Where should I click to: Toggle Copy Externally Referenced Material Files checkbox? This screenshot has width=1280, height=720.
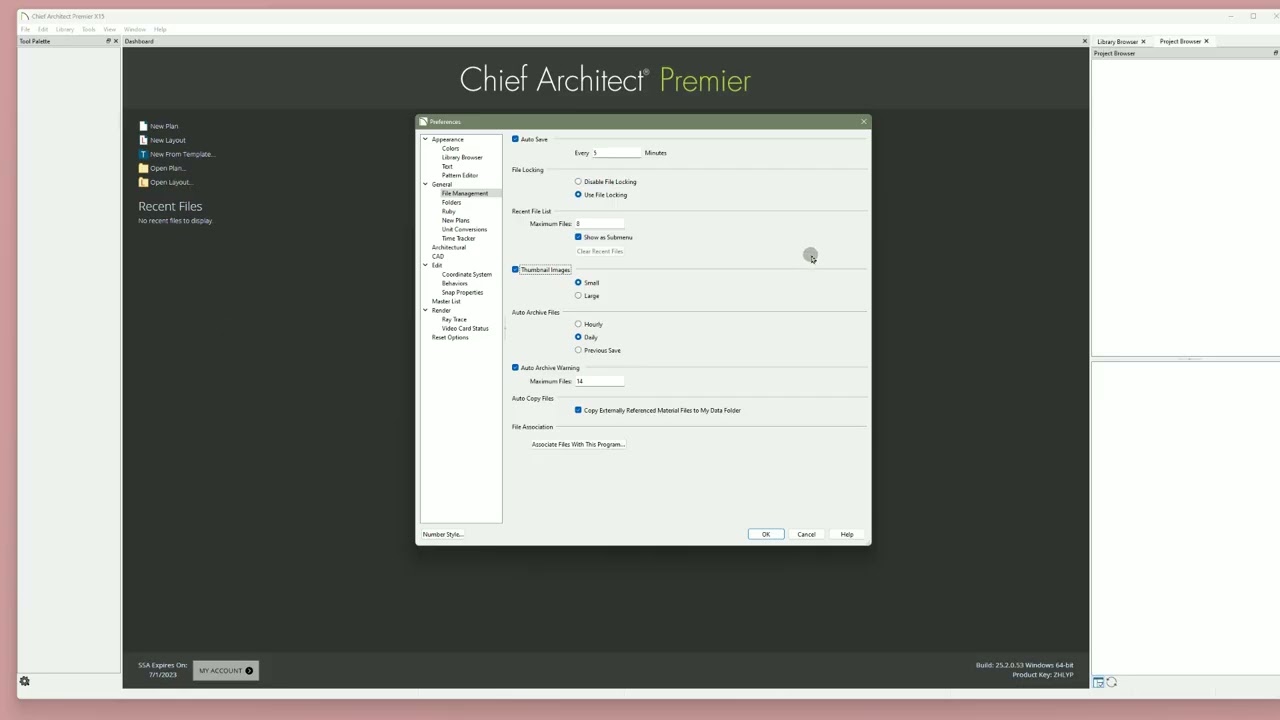(x=578, y=410)
